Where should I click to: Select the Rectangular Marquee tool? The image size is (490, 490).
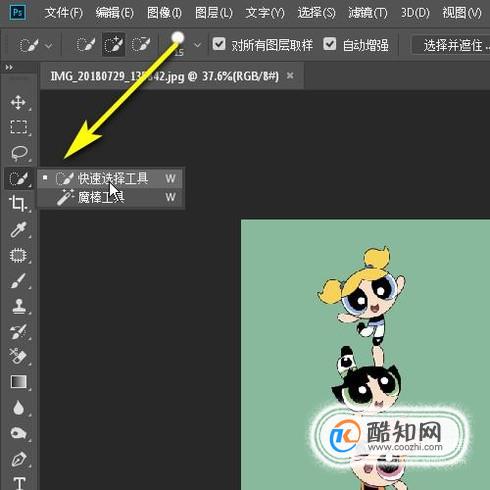[18, 127]
